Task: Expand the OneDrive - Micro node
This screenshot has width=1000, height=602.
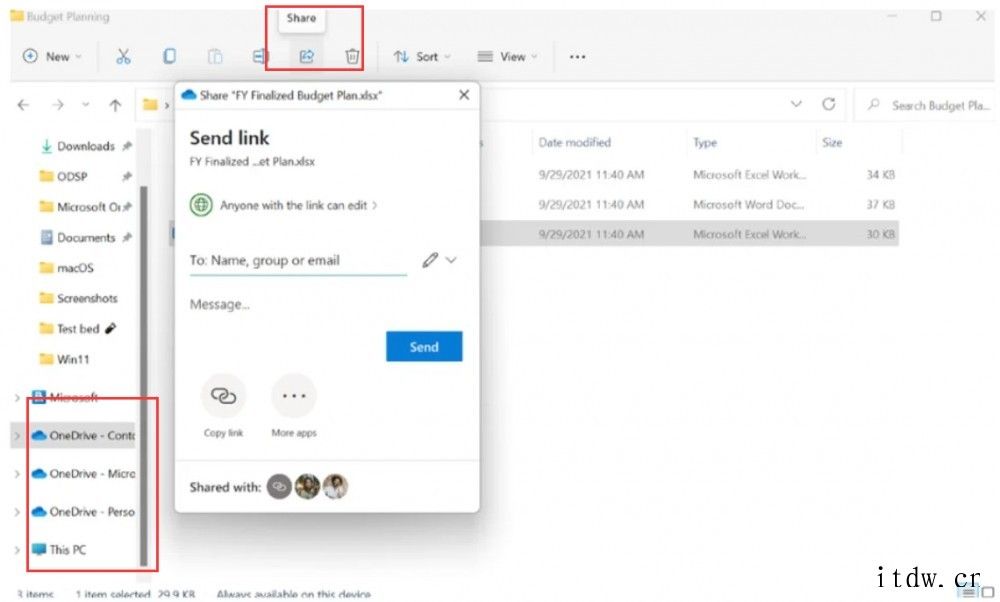Action: click(x=17, y=474)
